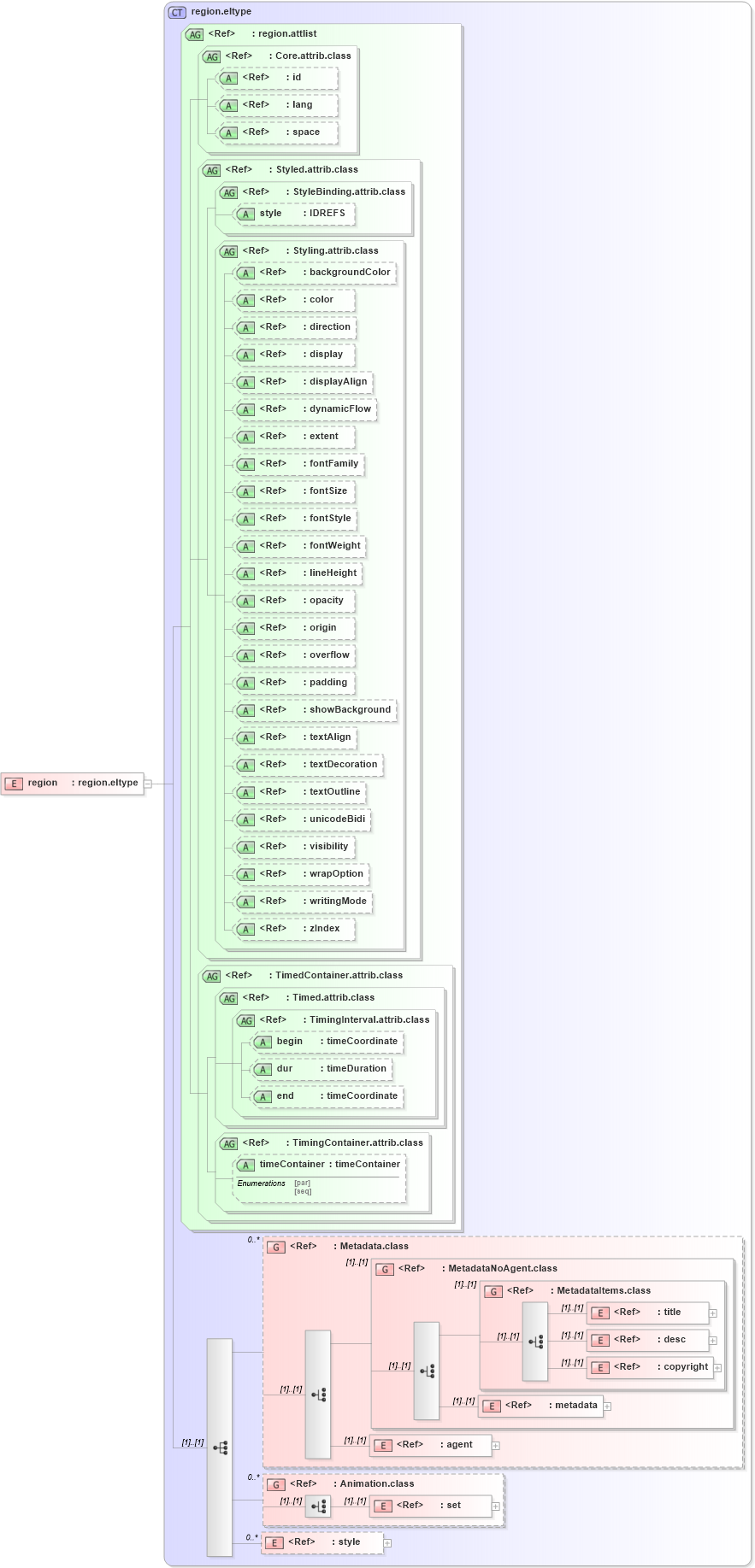Viewport: 755px width, 1568px height.
Task: Expand the metadata element reference
Action: pyautogui.click(x=607, y=1407)
